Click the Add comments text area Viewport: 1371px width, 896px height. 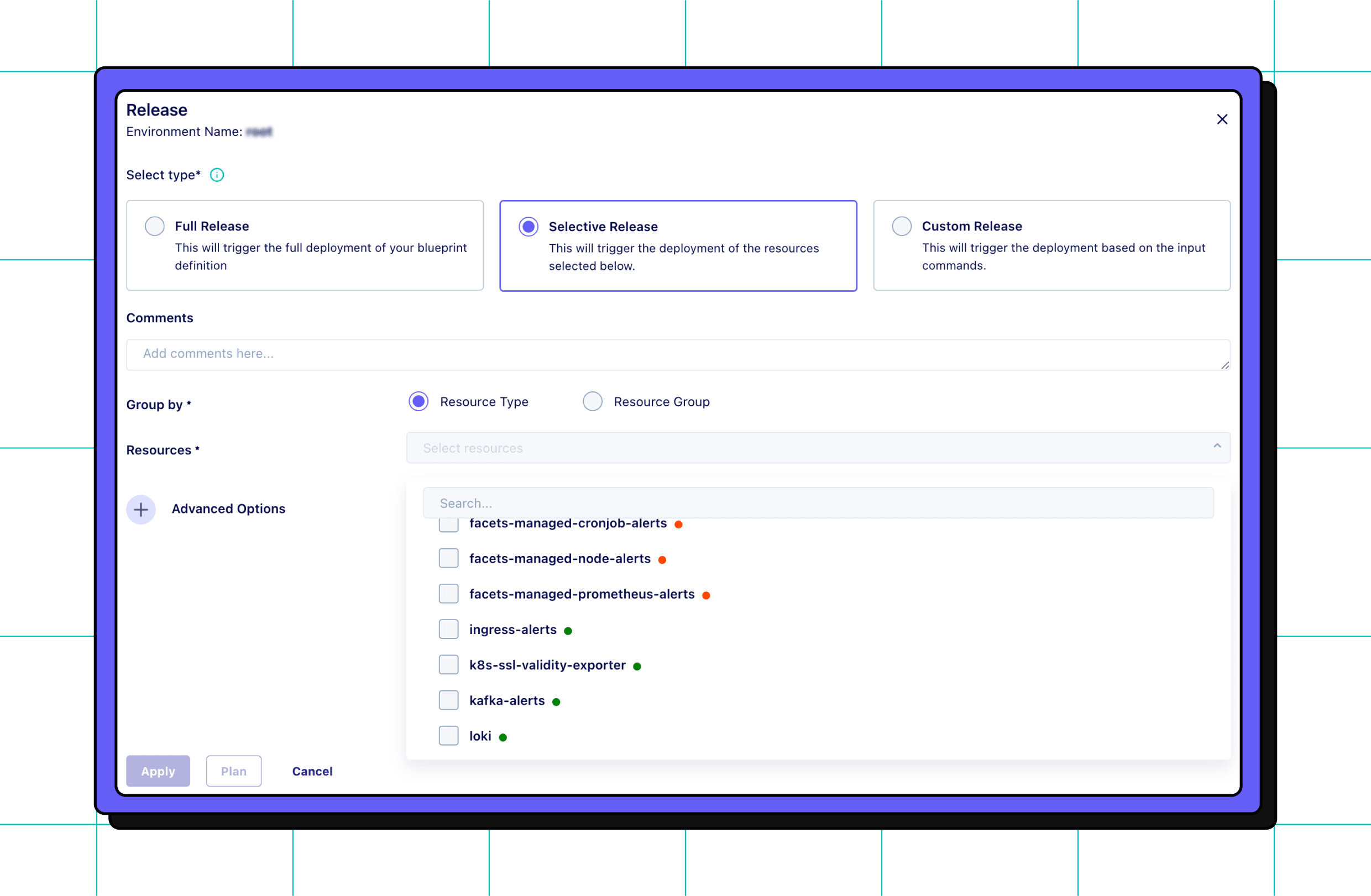pos(677,354)
